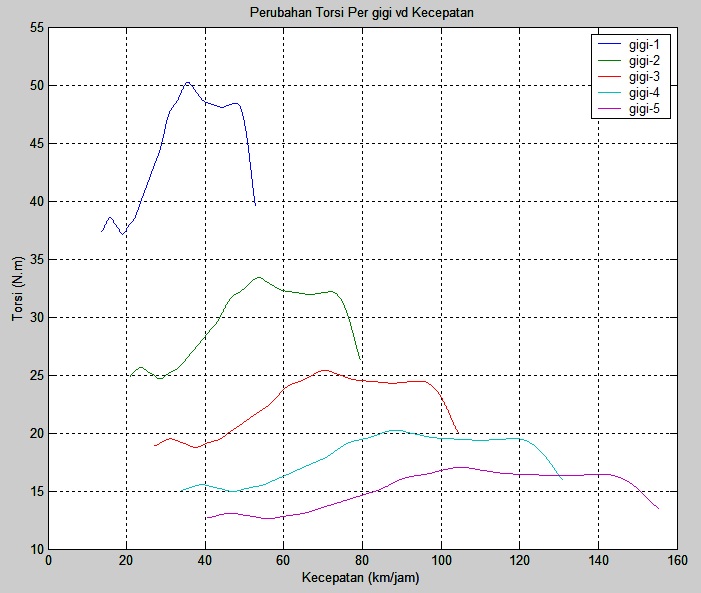Click the green line sample in the legend
The height and width of the screenshot is (593, 701).
click(610, 61)
